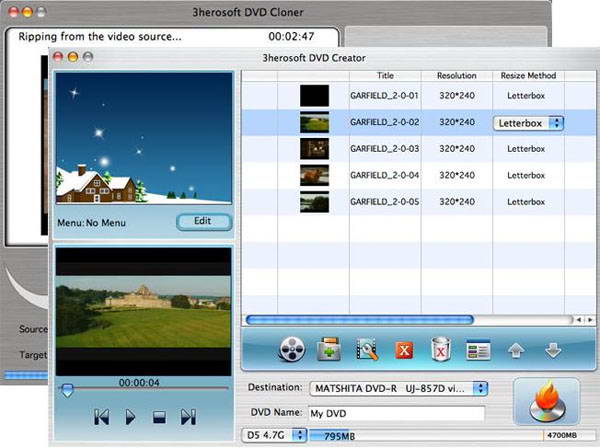Click the film reel add video icon
Viewport: 600px width, 448px height.
pos(292,349)
